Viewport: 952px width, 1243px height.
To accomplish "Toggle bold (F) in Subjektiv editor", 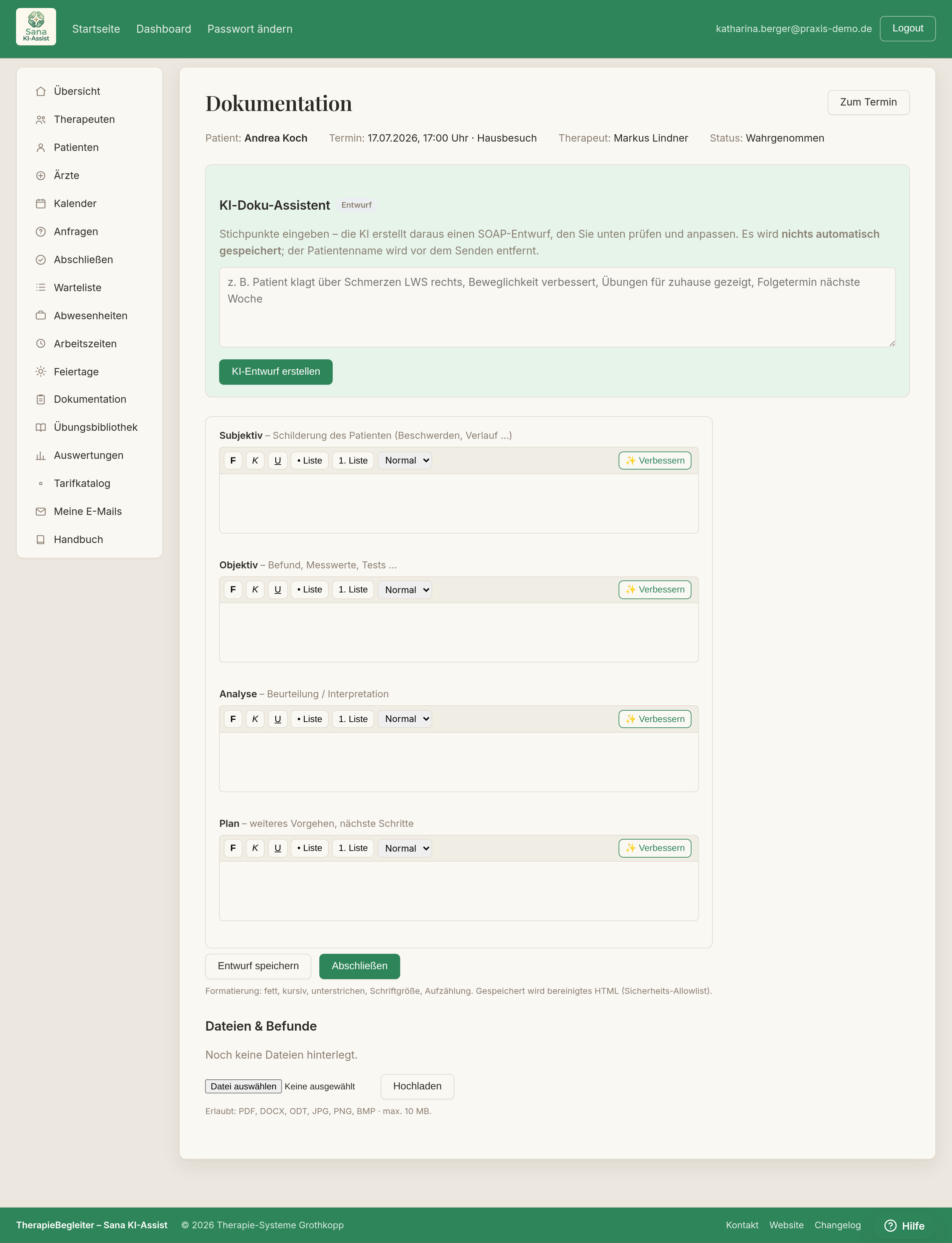I will [x=233, y=461].
